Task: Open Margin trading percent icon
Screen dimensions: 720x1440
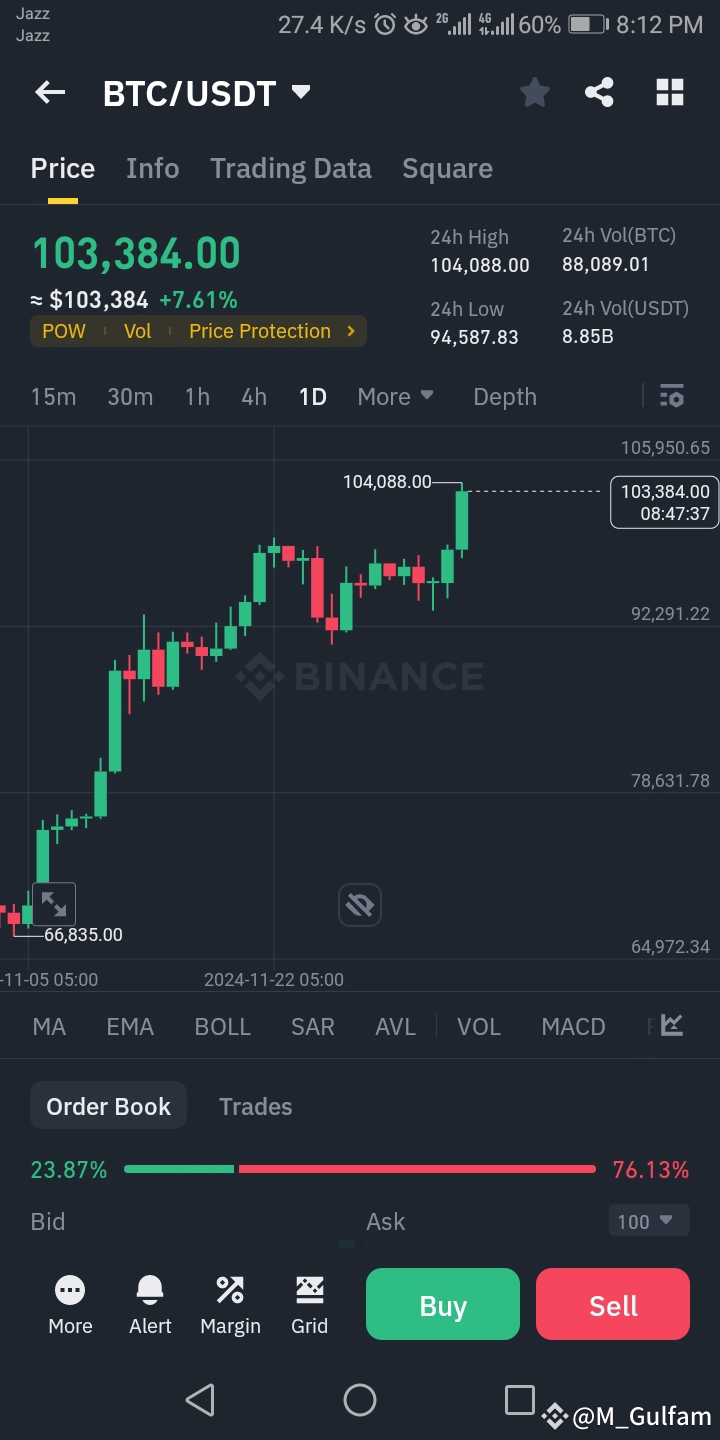Action: [230, 1306]
